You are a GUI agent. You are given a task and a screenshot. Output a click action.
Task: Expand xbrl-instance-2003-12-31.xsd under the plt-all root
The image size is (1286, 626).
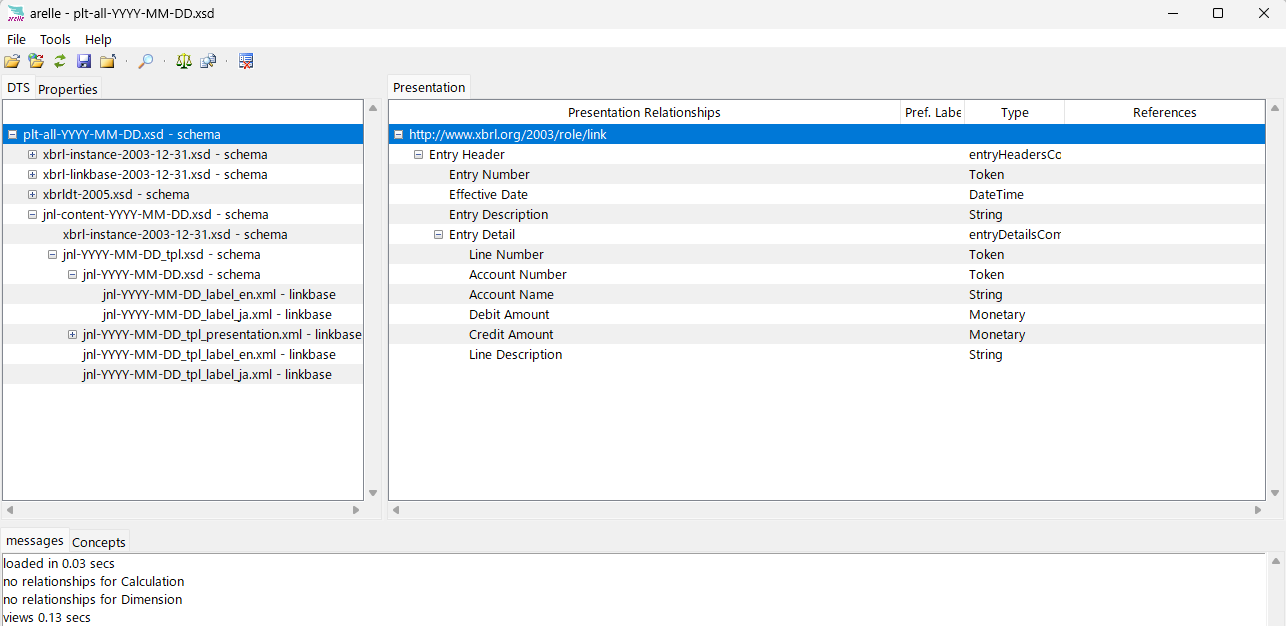(32, 154)
